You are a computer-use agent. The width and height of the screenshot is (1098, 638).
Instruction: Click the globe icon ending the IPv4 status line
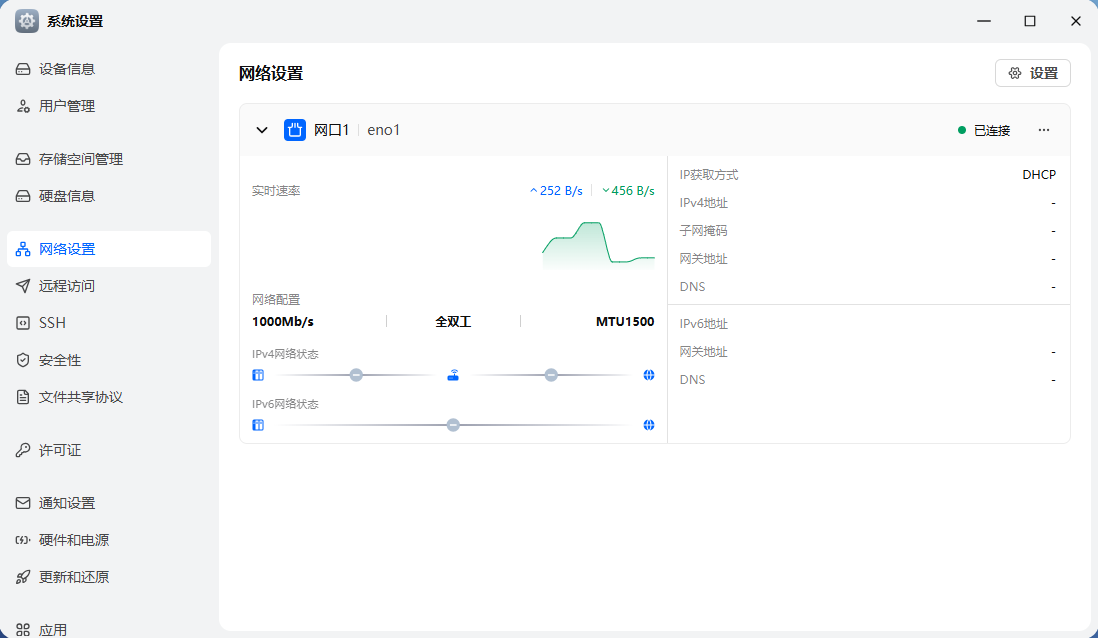pos(649,374)
